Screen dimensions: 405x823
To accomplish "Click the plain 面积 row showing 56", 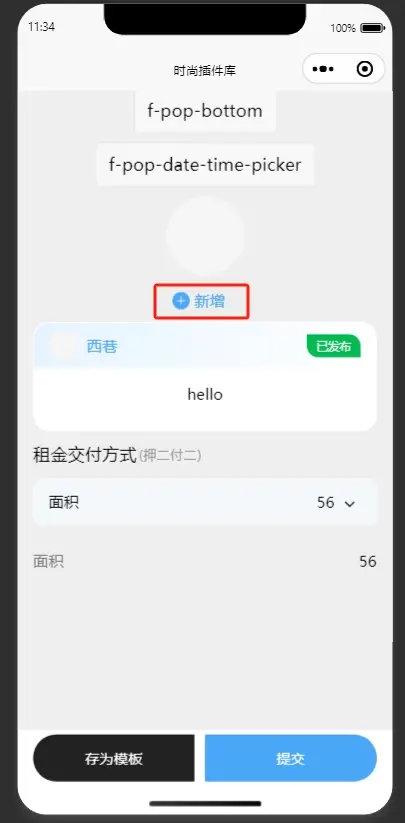I will coord(205,562).
